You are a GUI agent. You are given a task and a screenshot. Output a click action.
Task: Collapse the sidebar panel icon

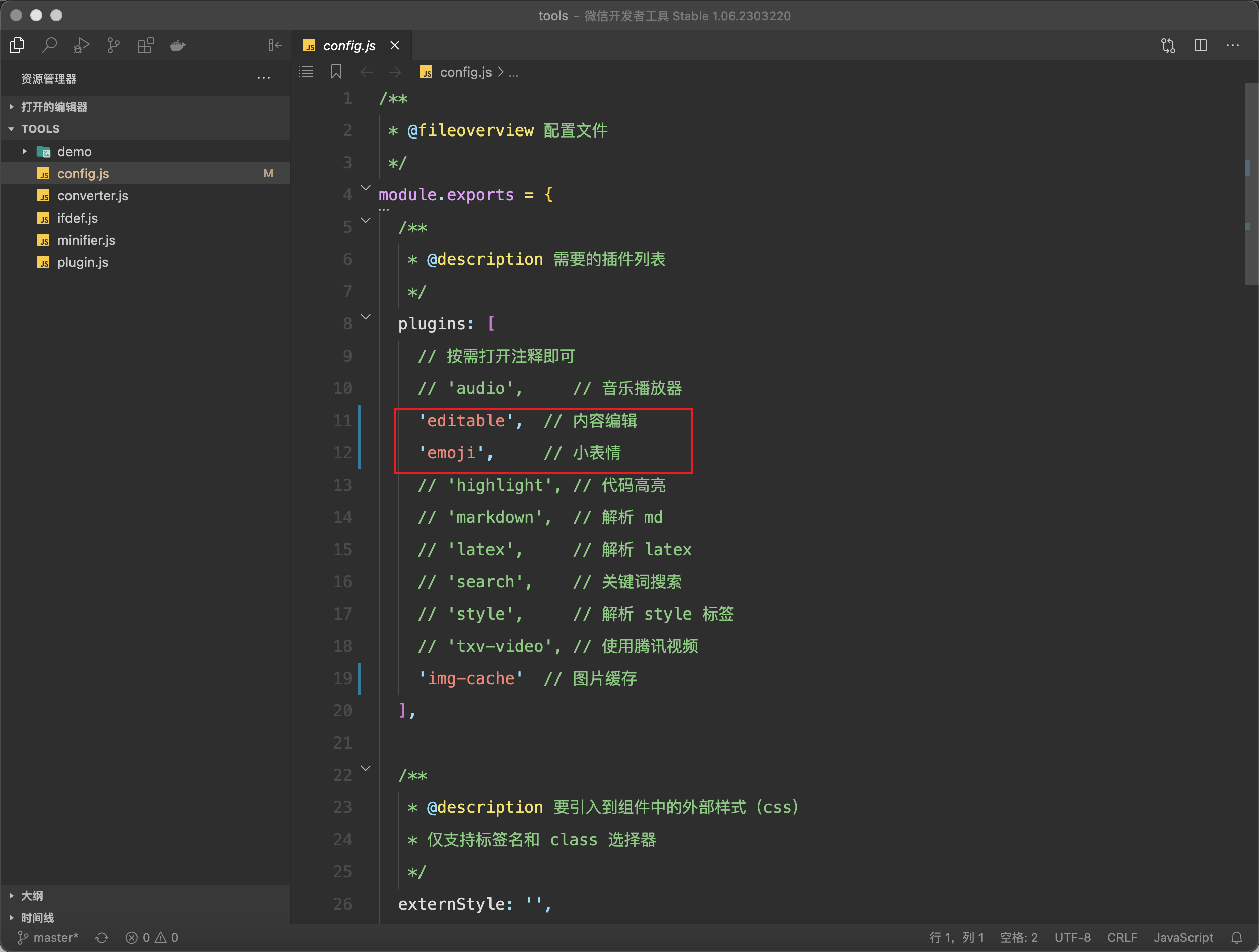click(275, 45)
